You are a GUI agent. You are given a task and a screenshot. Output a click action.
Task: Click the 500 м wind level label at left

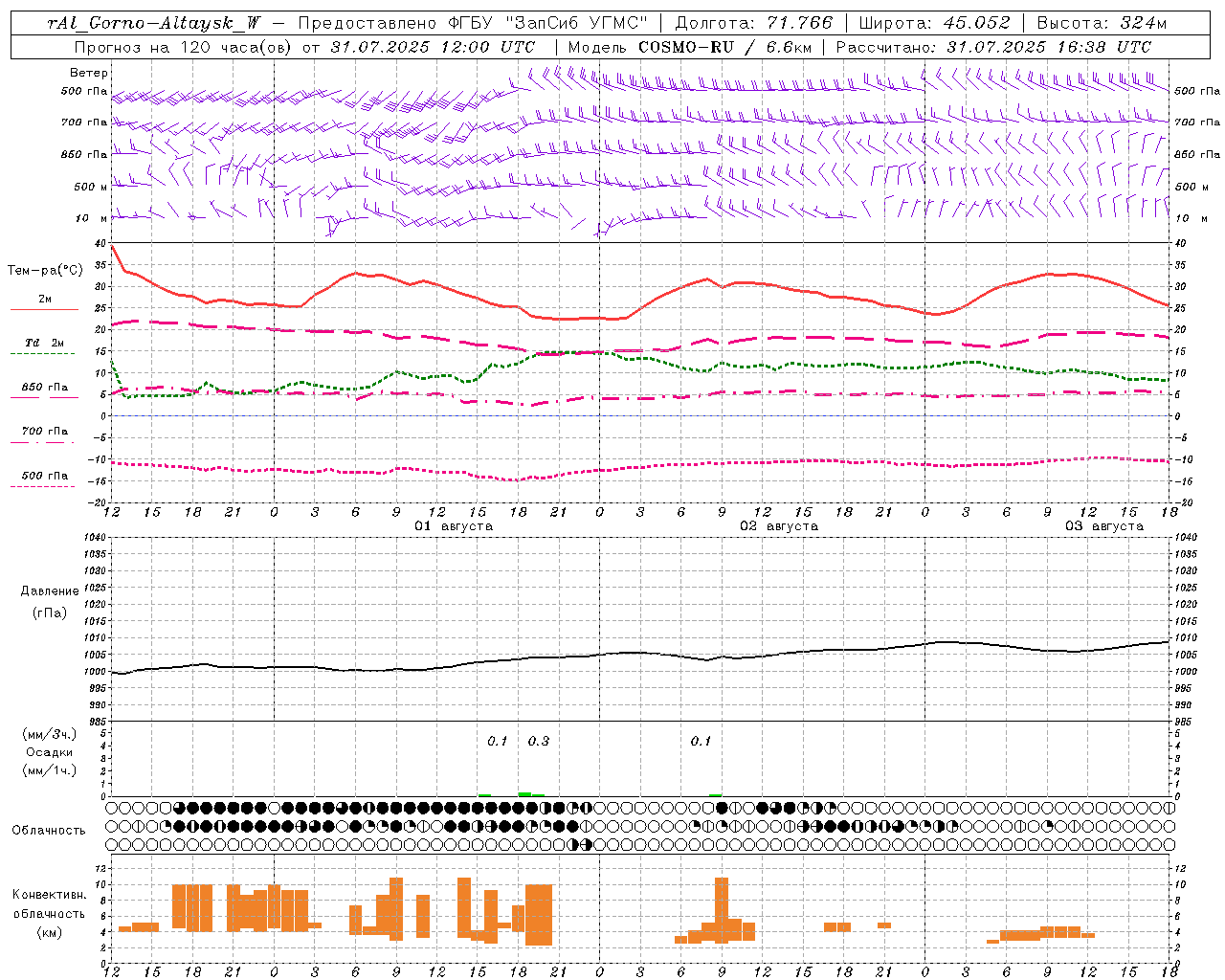click(92, 187)
